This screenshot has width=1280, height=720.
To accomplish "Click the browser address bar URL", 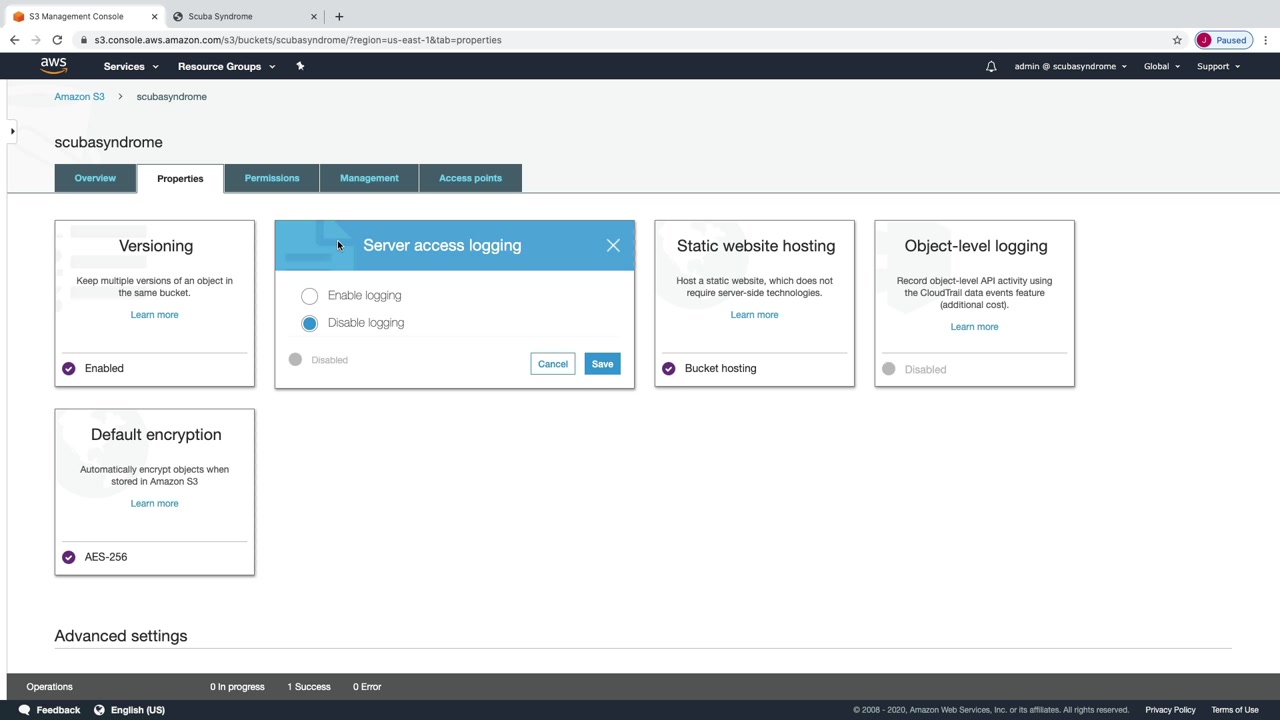I will point(298,40).
